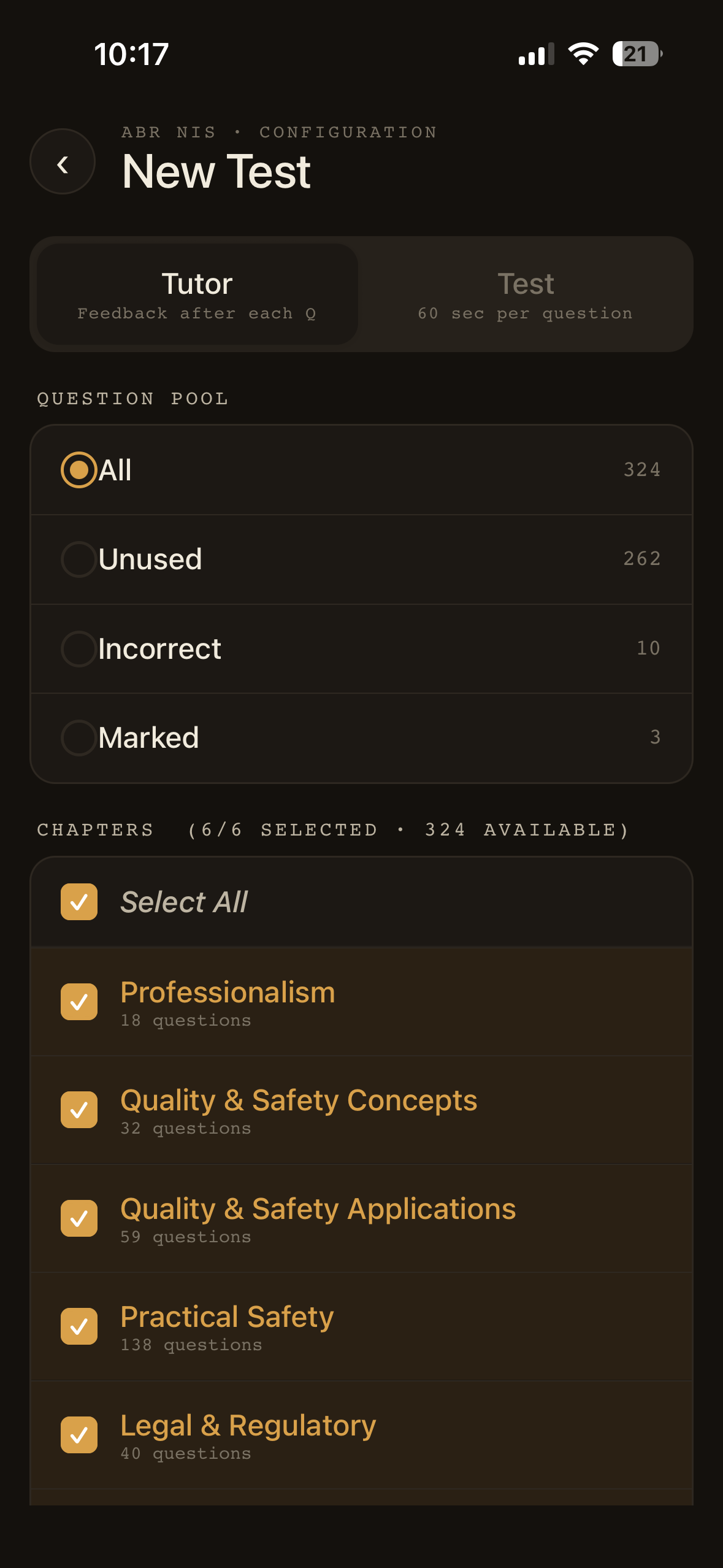Toggle the Select All checkbox

[79, 902]
